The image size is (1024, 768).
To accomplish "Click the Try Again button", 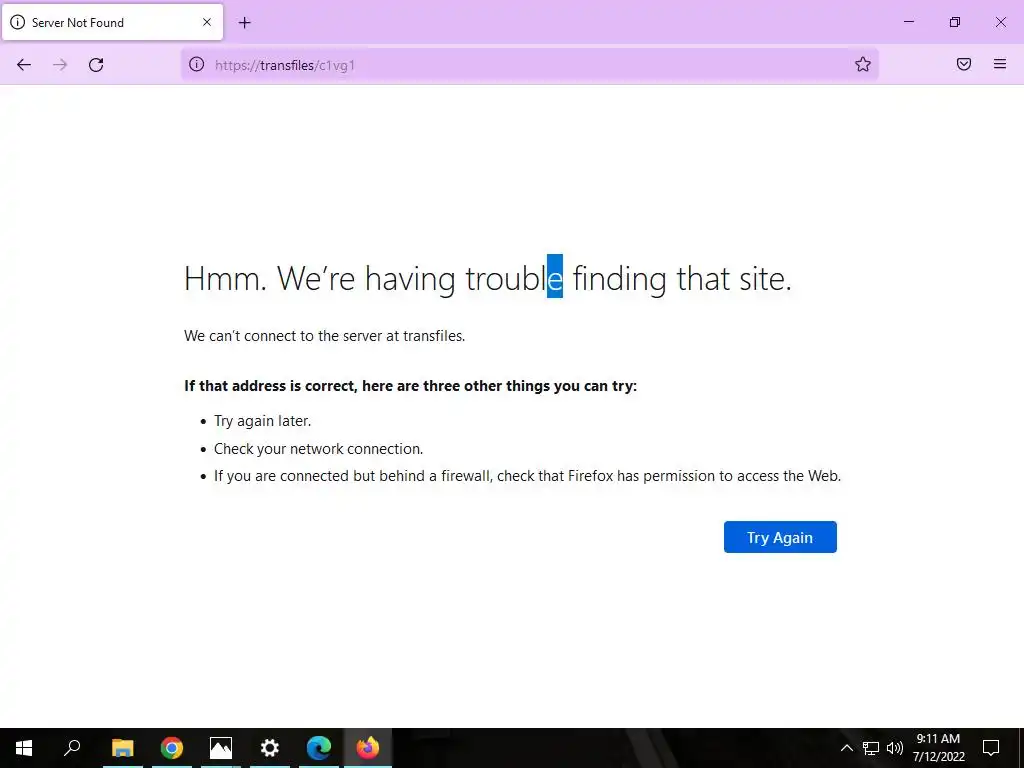I will click(x=780, y=537).
